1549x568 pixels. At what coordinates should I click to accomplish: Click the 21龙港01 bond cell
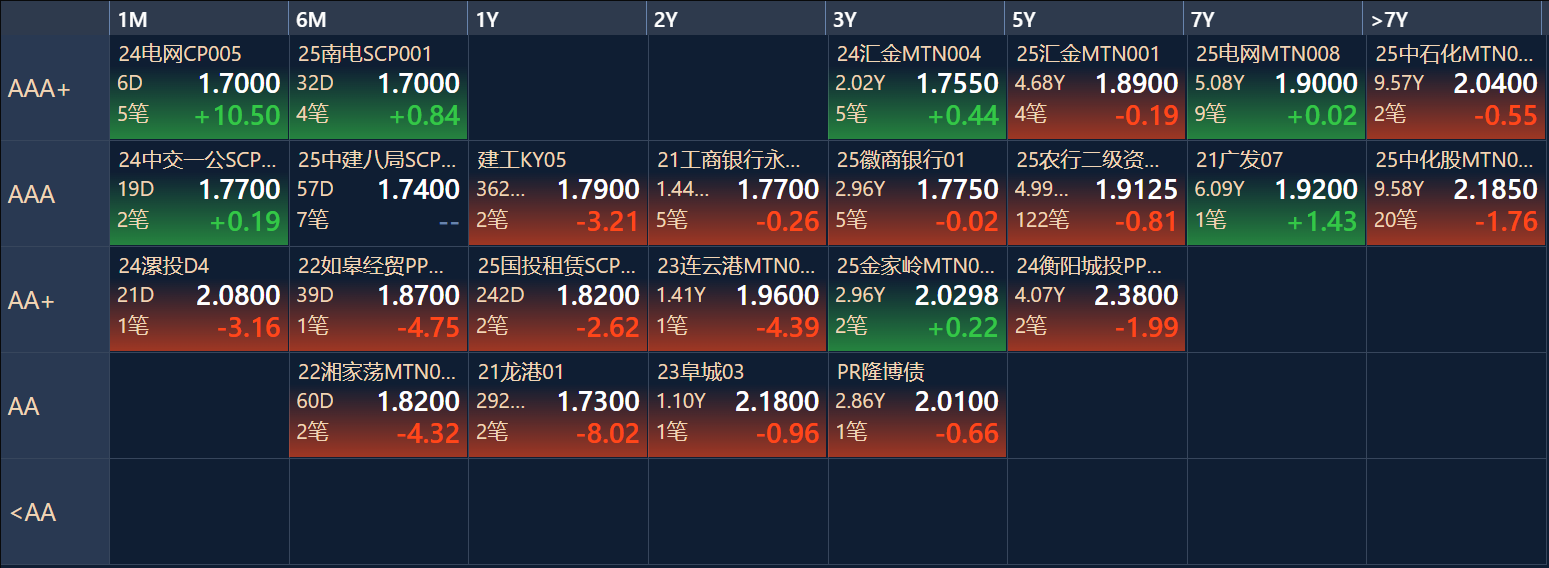[557, 405]
